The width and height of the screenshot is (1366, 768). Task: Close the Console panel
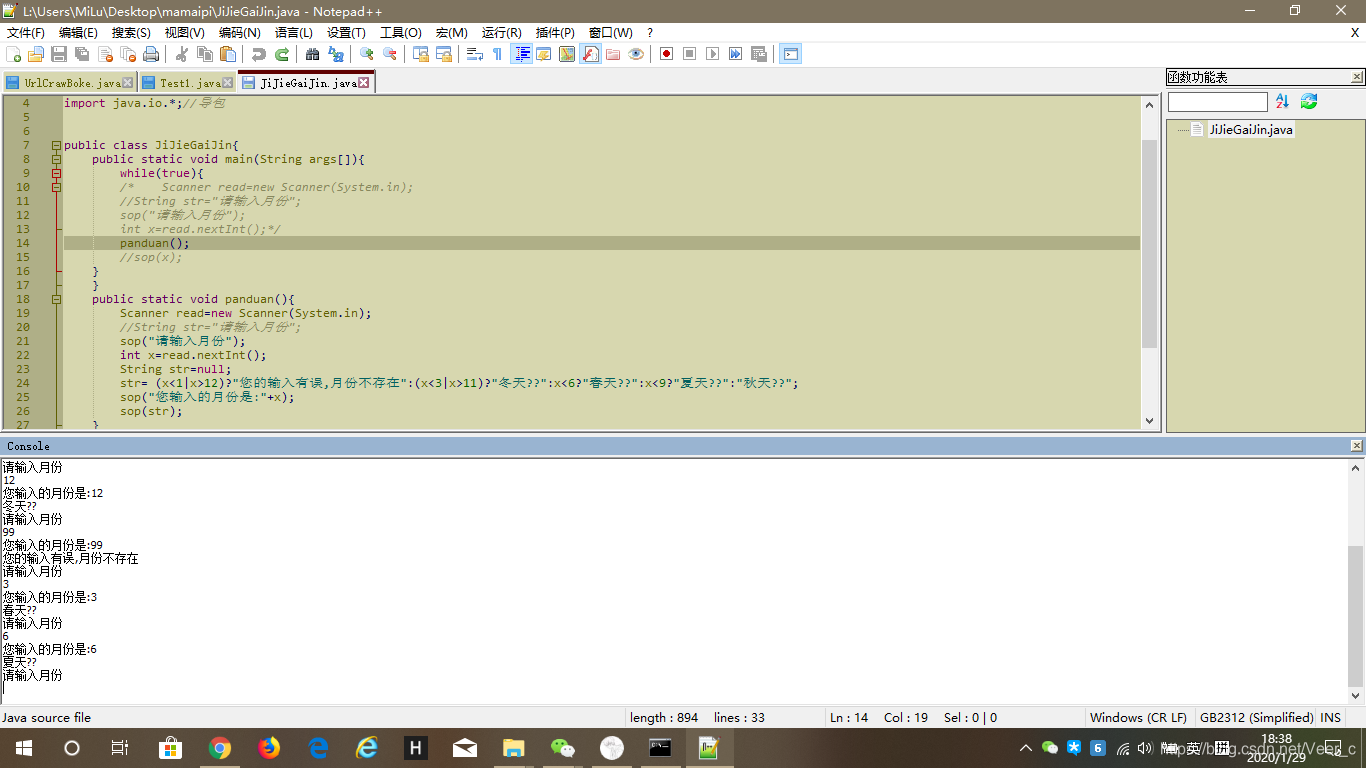click(1356, 446)
